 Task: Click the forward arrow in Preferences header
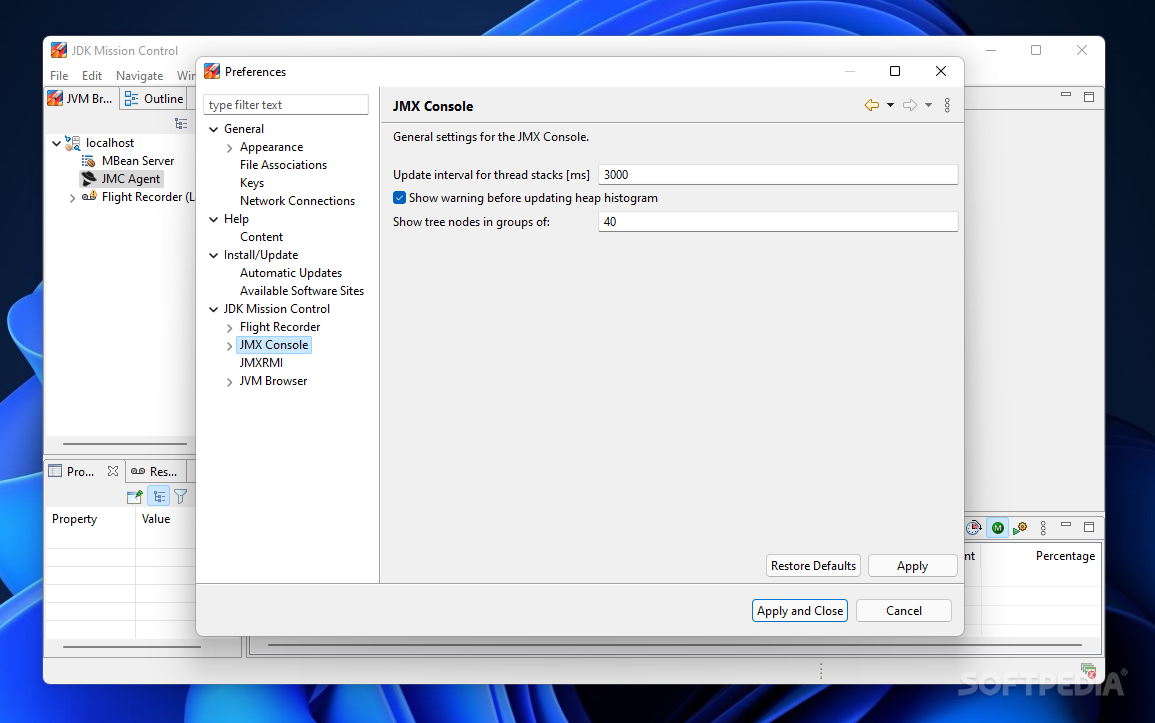910,105
